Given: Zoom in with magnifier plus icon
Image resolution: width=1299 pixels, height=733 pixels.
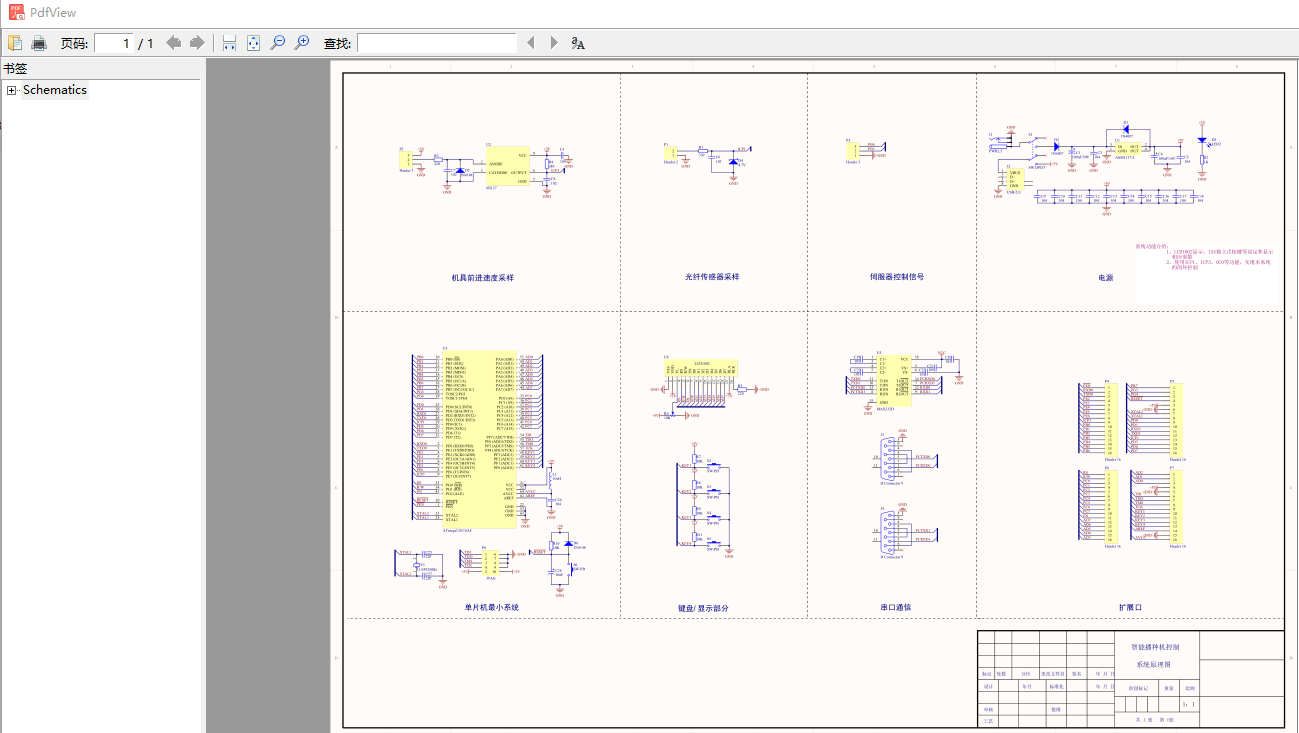Looking at the screenshot, I should 302,43.
